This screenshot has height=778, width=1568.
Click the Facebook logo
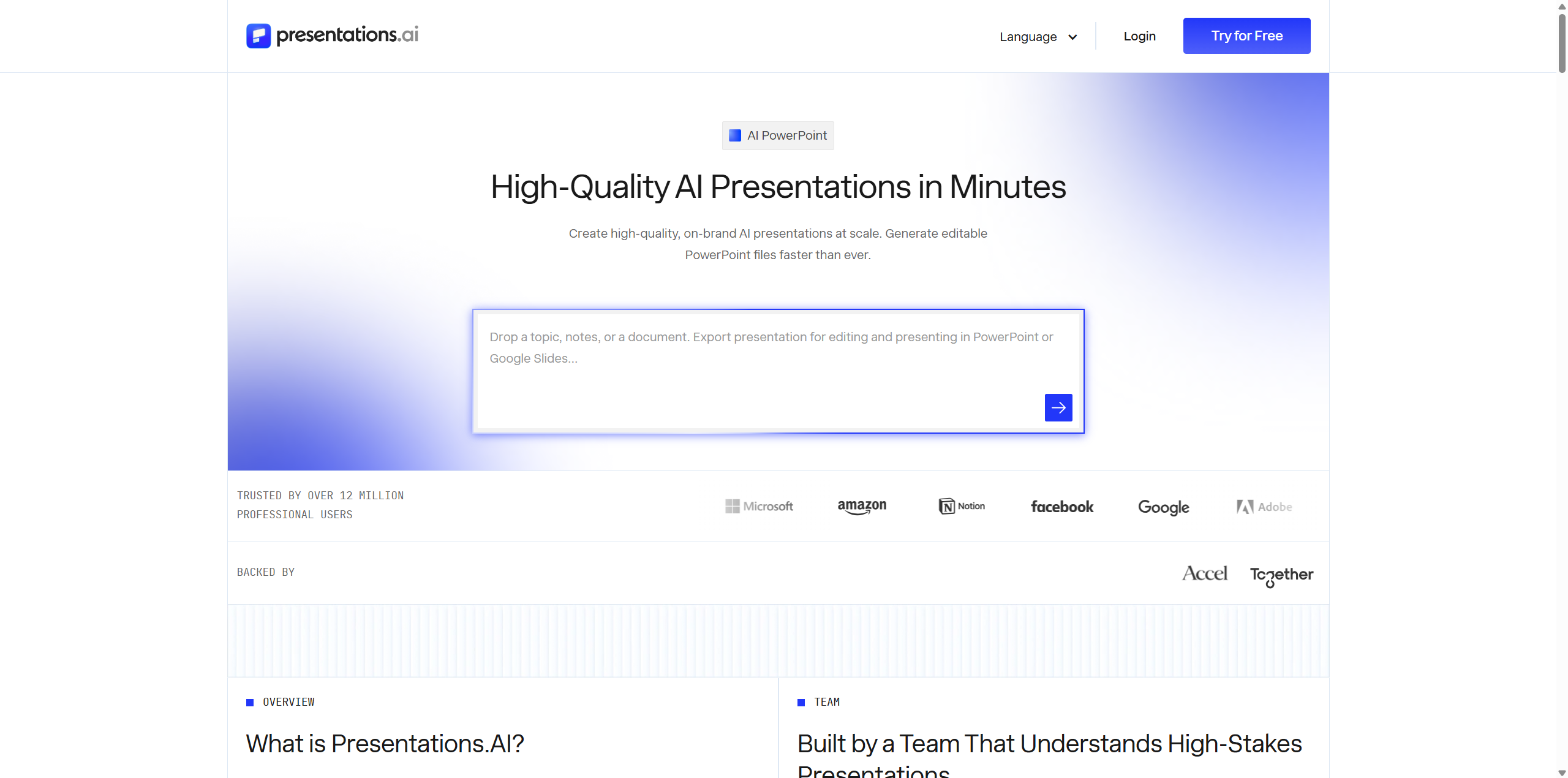(x=1062, y=507)
